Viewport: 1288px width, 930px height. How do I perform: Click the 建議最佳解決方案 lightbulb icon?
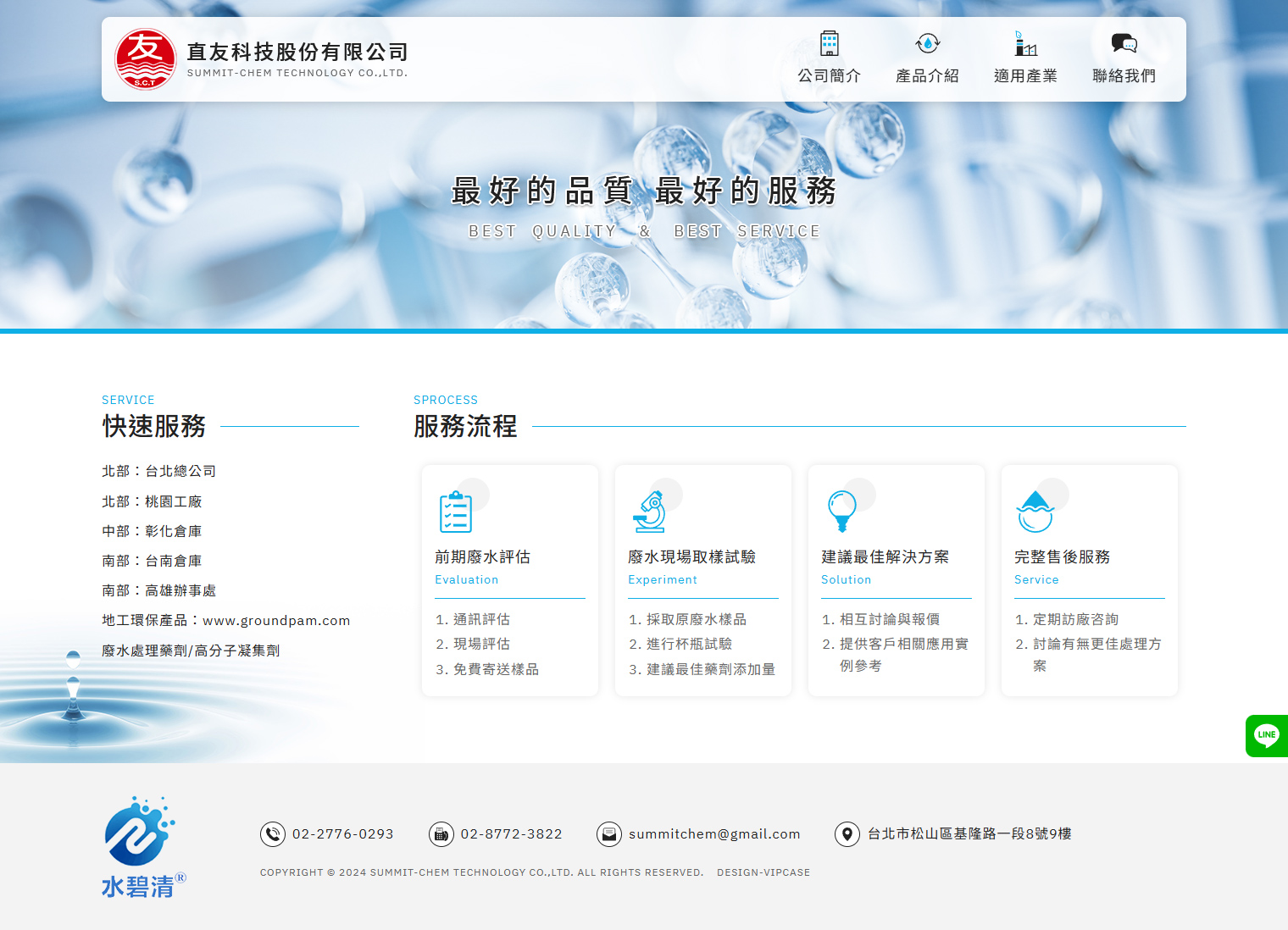(x=842, y=512)
